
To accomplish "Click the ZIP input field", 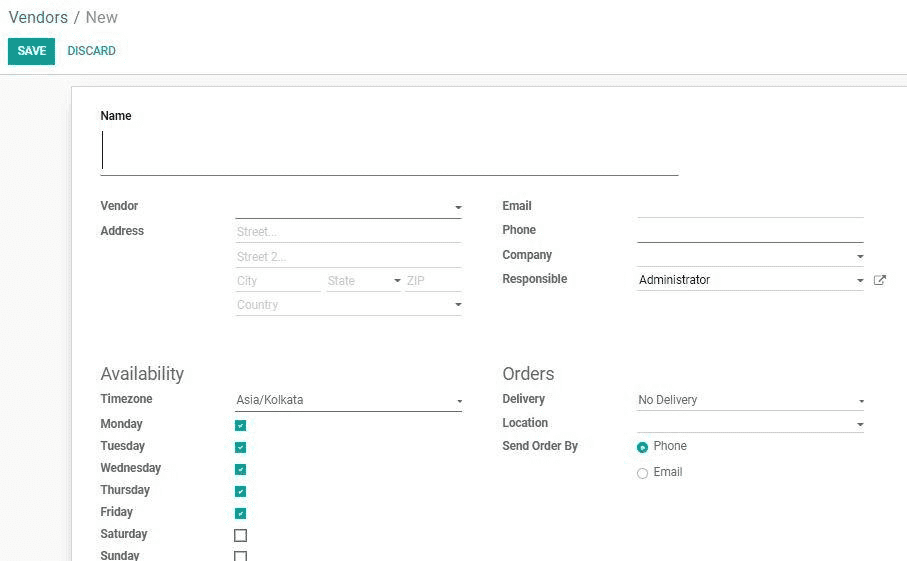I will click(x=433, y=280).
